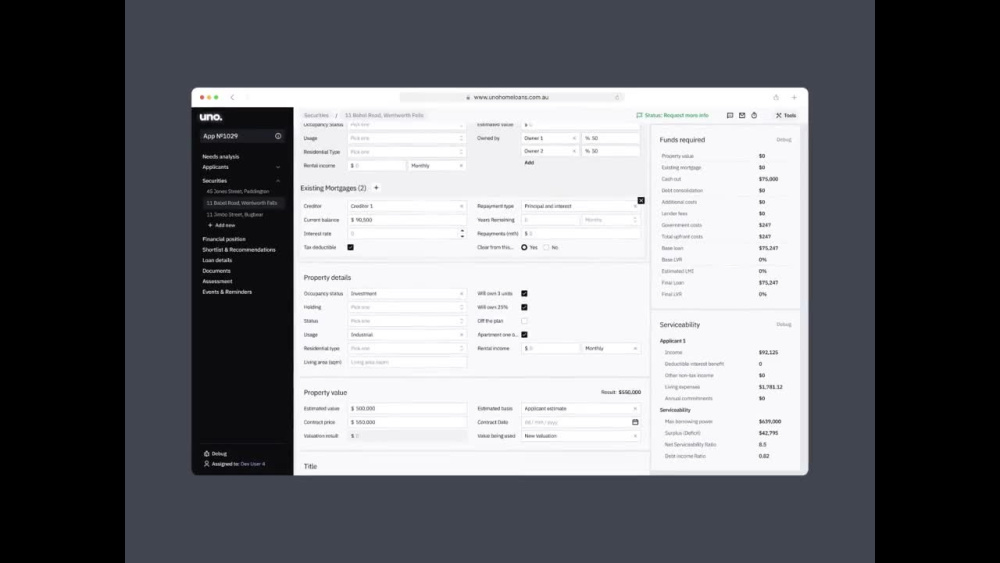The height and width of the screenshot is (563, 1000).
Task: Click the timer icon in header
Action: tap(754, 115)
